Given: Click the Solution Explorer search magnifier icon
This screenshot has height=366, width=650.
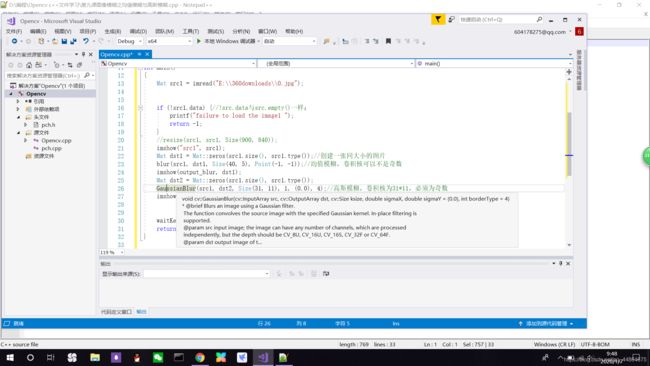Looking at the screenshot, I should click(87, 75).
